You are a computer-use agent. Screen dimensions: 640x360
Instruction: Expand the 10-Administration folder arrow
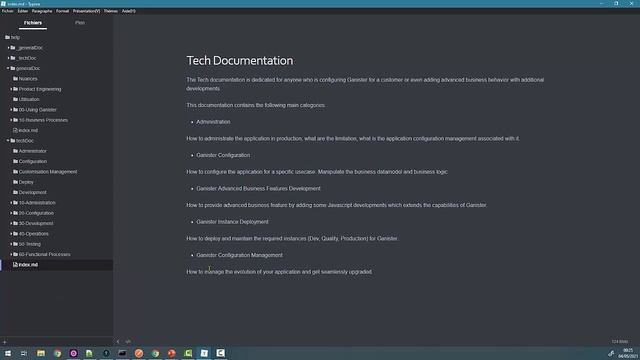11,202
